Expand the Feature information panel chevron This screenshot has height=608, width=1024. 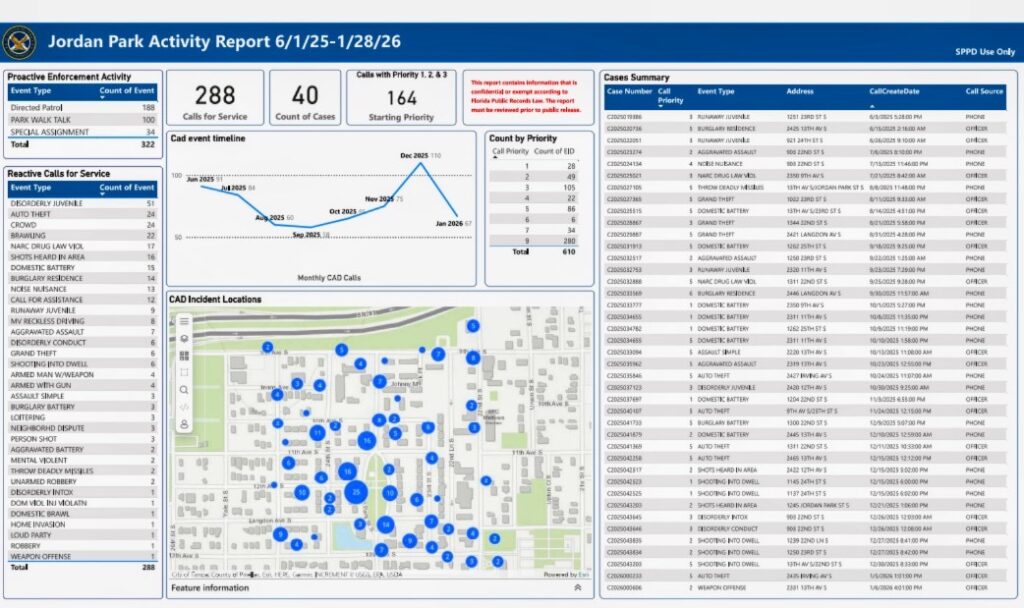coord(577,588)
